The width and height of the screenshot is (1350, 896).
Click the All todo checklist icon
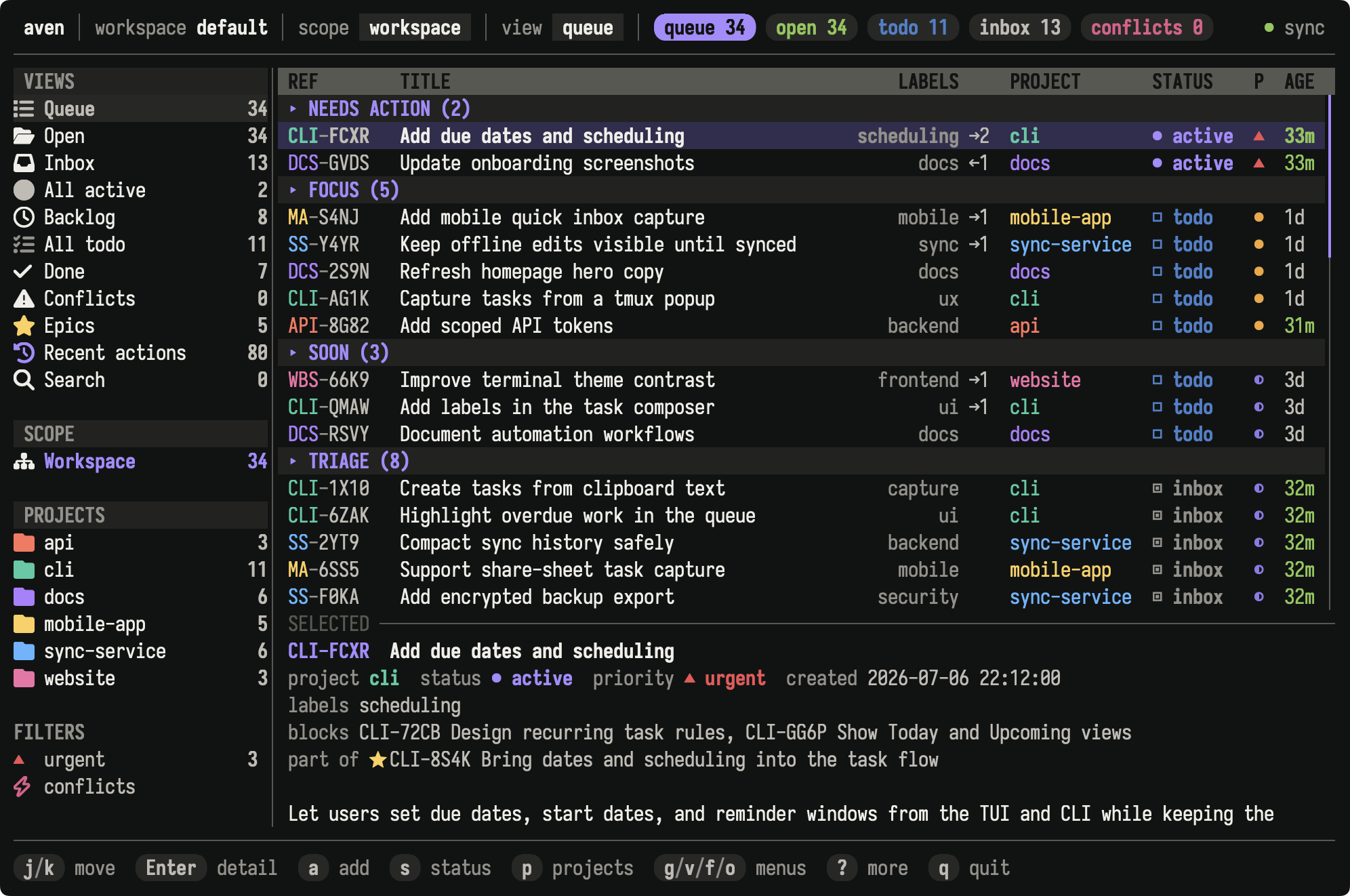24,244
